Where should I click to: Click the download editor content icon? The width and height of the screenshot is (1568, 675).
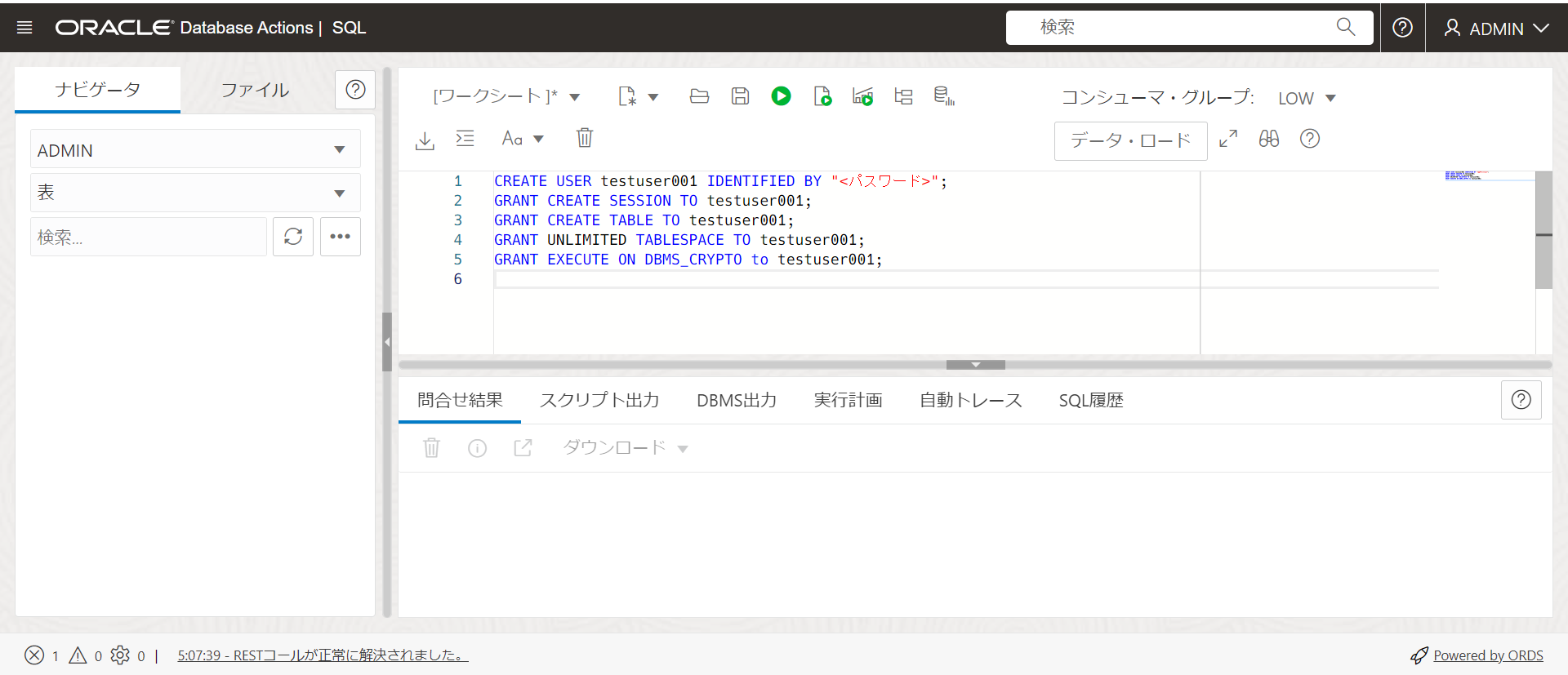point(425,140)
